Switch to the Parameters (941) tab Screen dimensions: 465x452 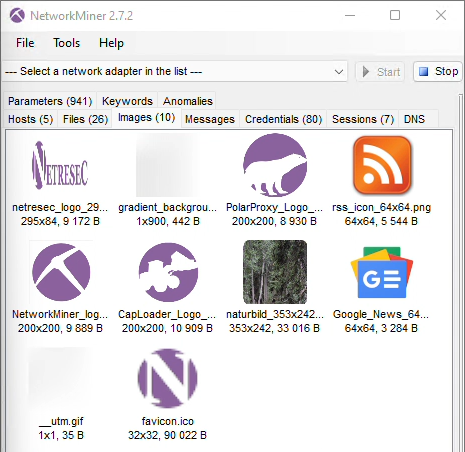(x=50, y=101)
